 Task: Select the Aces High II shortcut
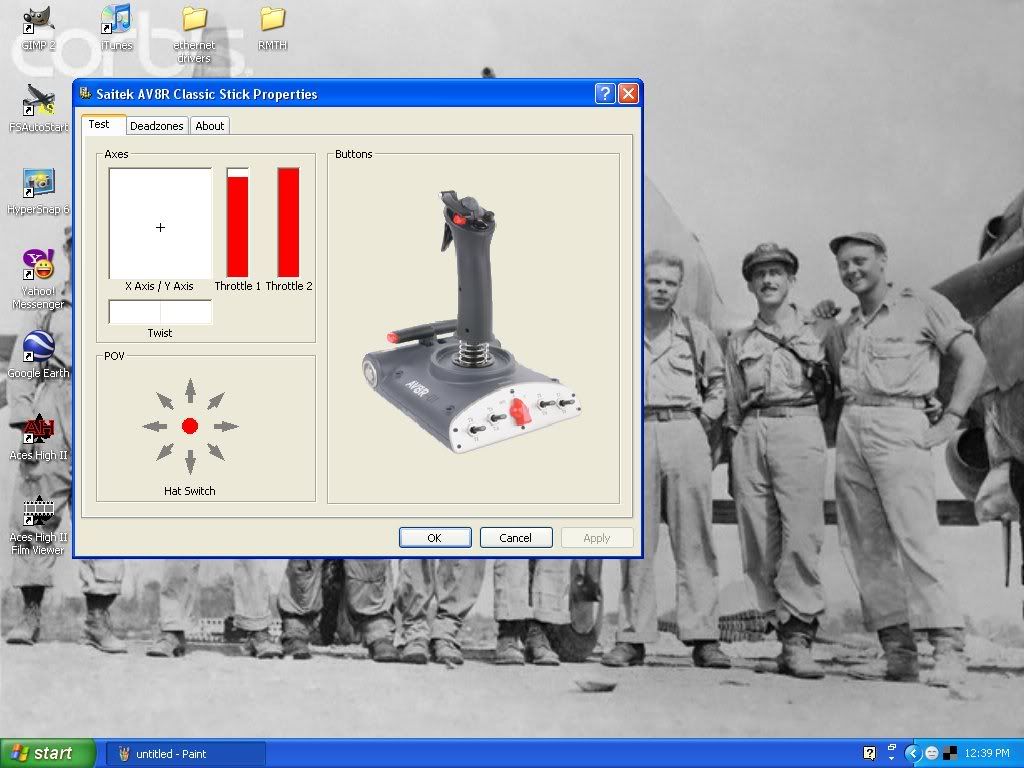pos(38,437)
